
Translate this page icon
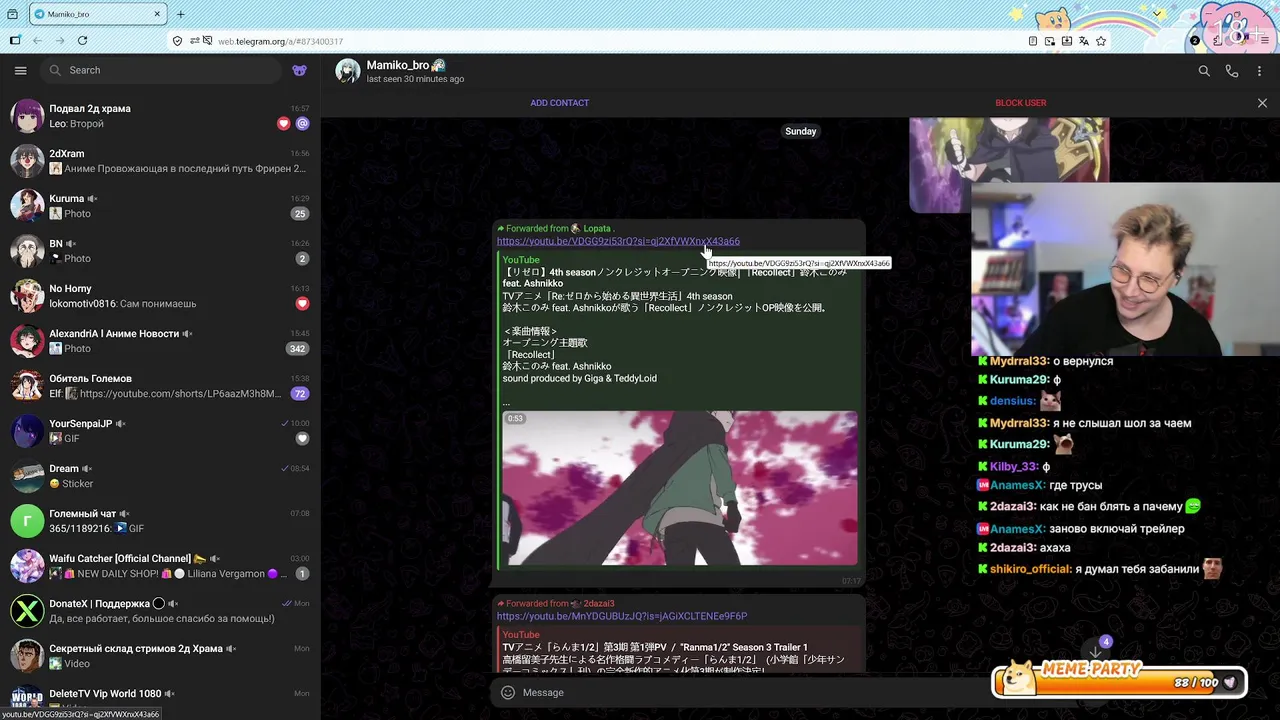coord(1084,41)
